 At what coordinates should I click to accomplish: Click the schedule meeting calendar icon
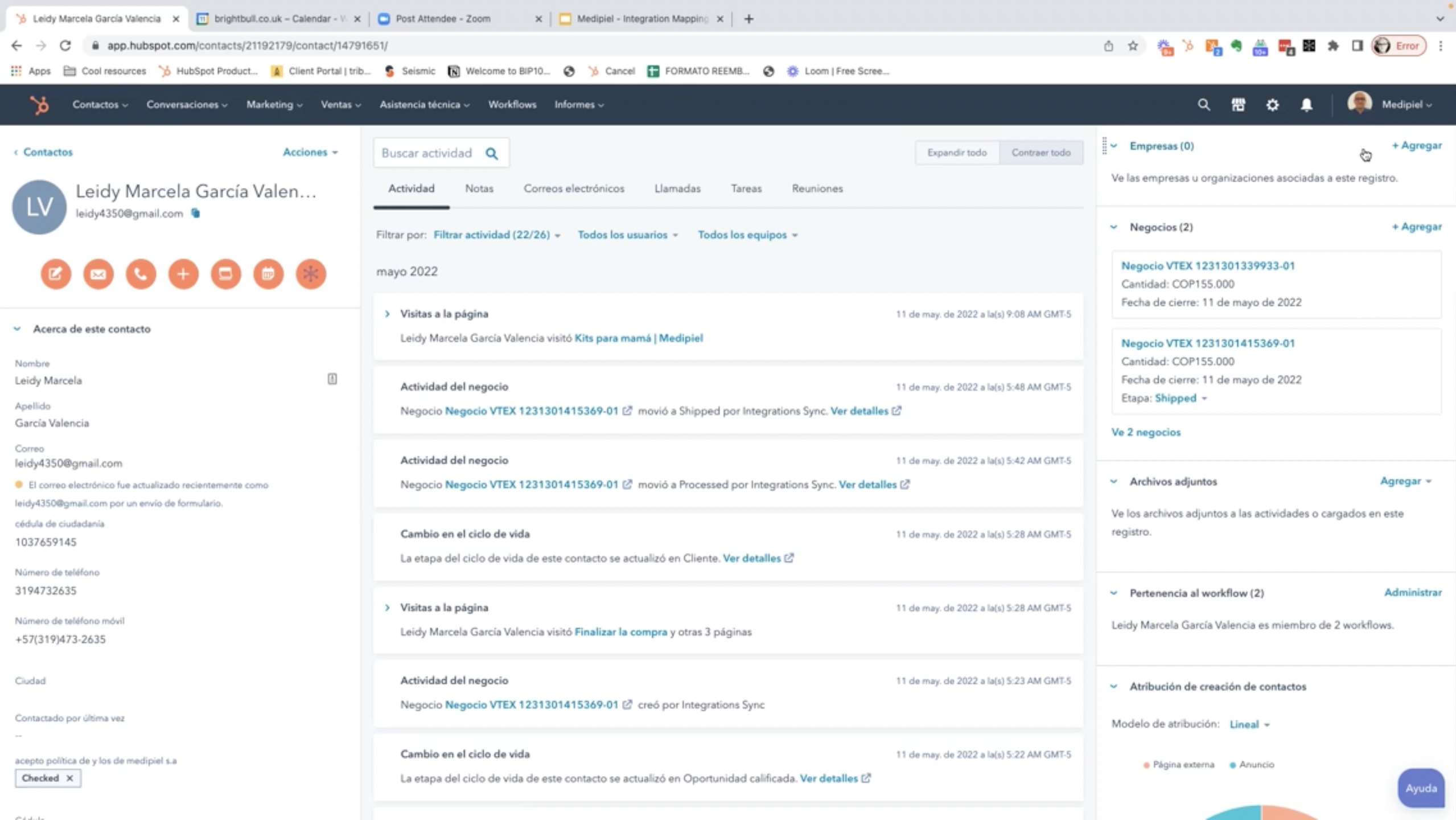coord(268,274)
